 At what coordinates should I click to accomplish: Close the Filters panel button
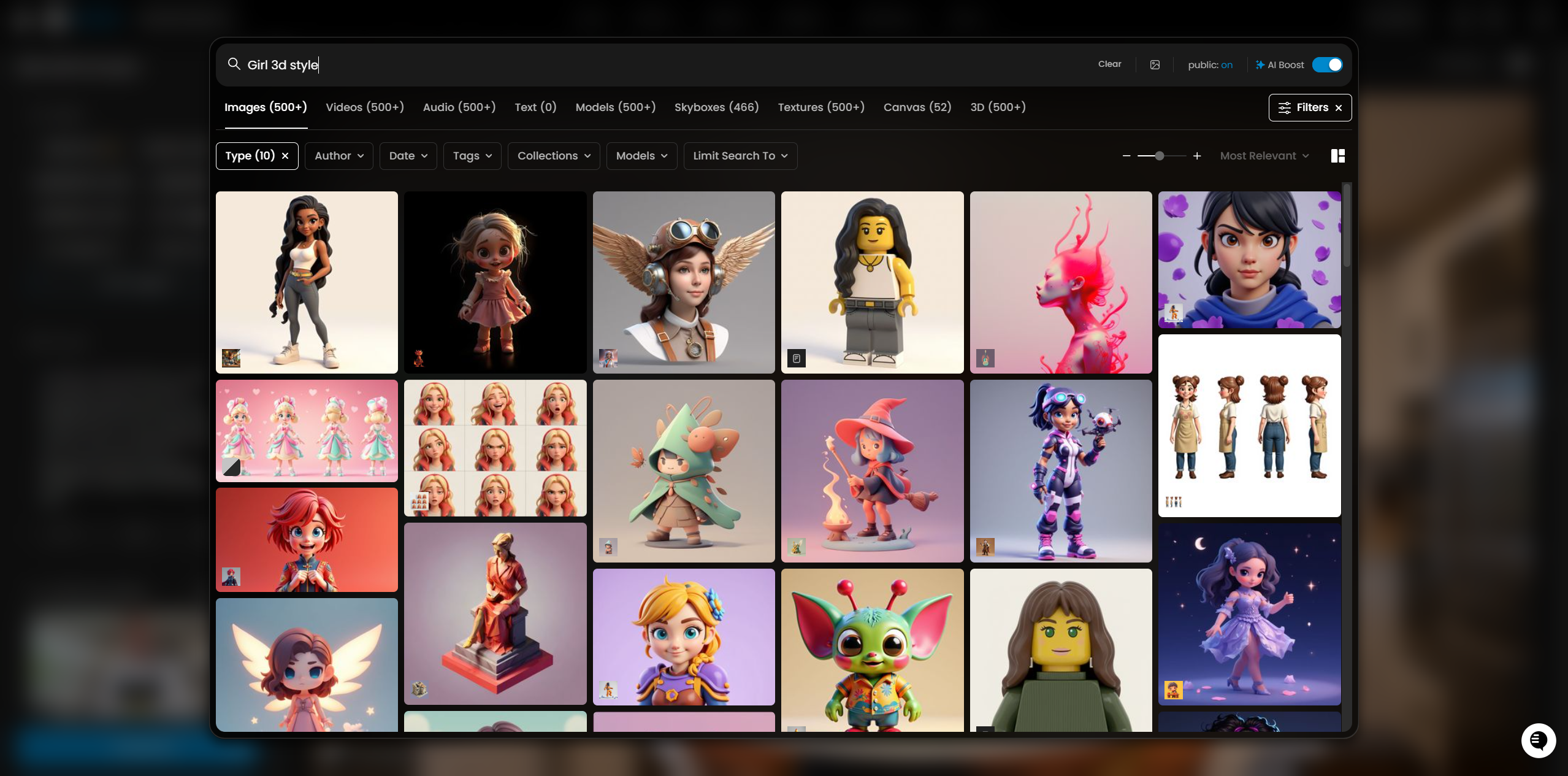(1339, 108)
